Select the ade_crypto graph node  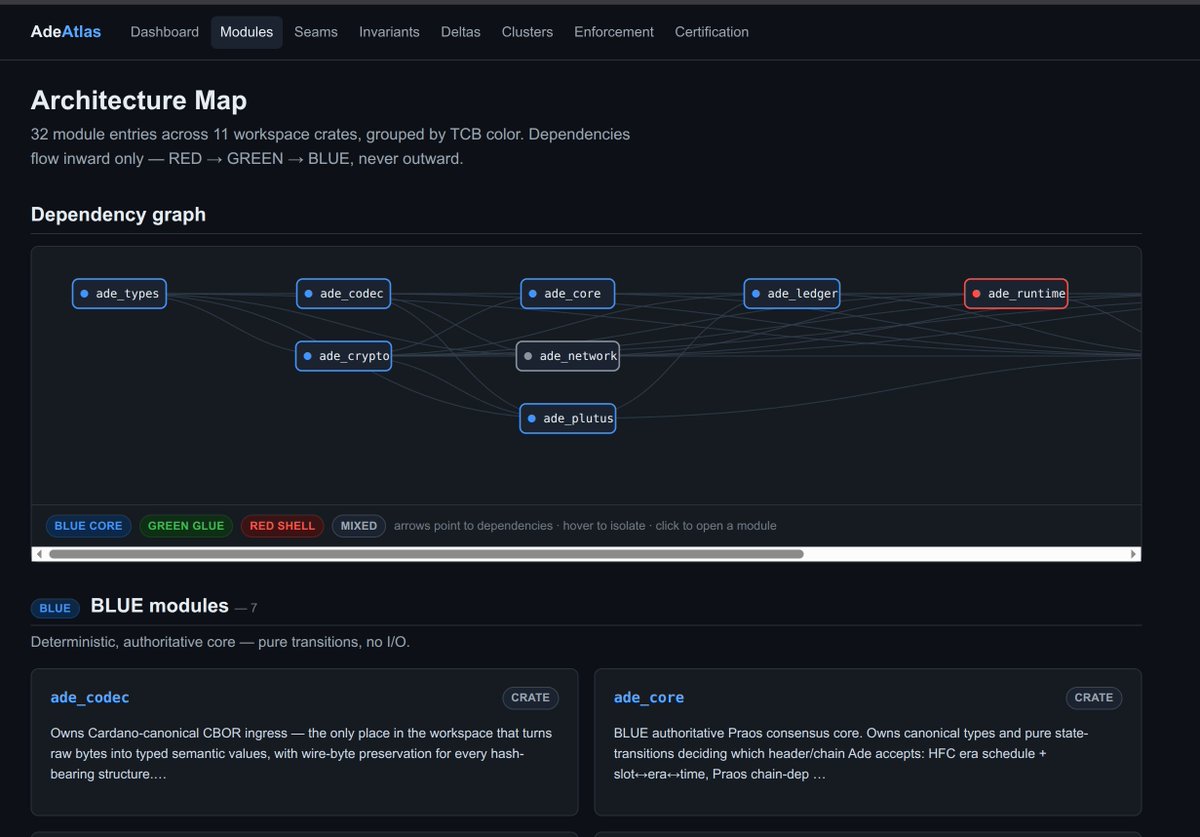pos(343,356)
